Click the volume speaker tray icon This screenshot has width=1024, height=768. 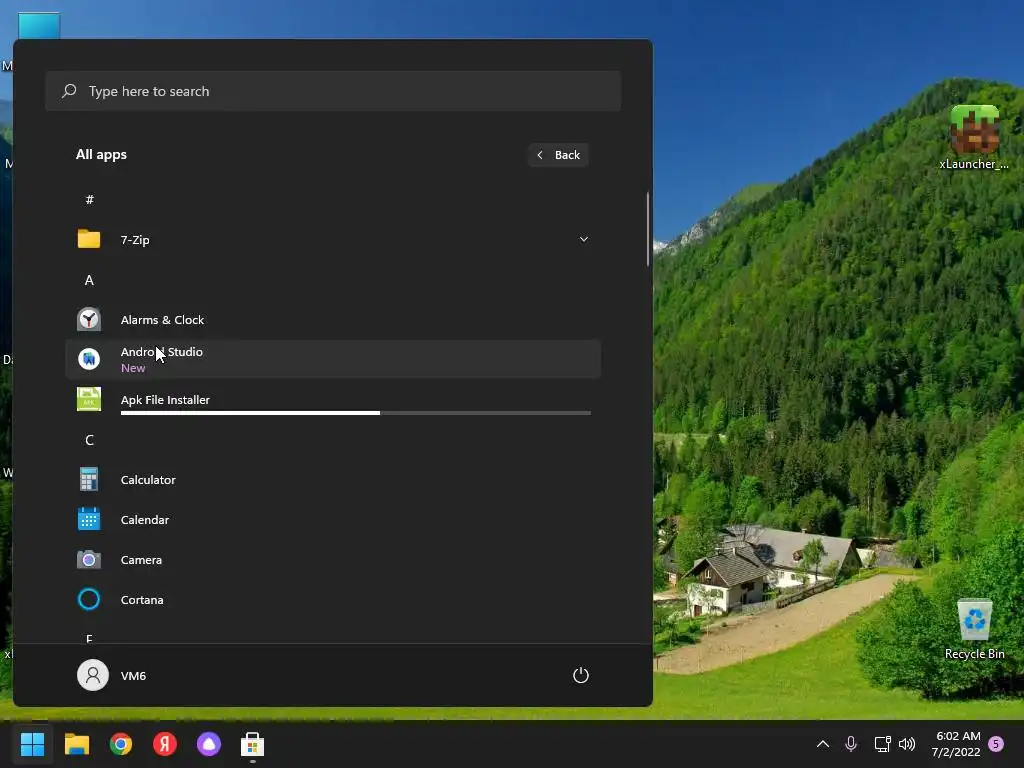[x=907, y=743]
